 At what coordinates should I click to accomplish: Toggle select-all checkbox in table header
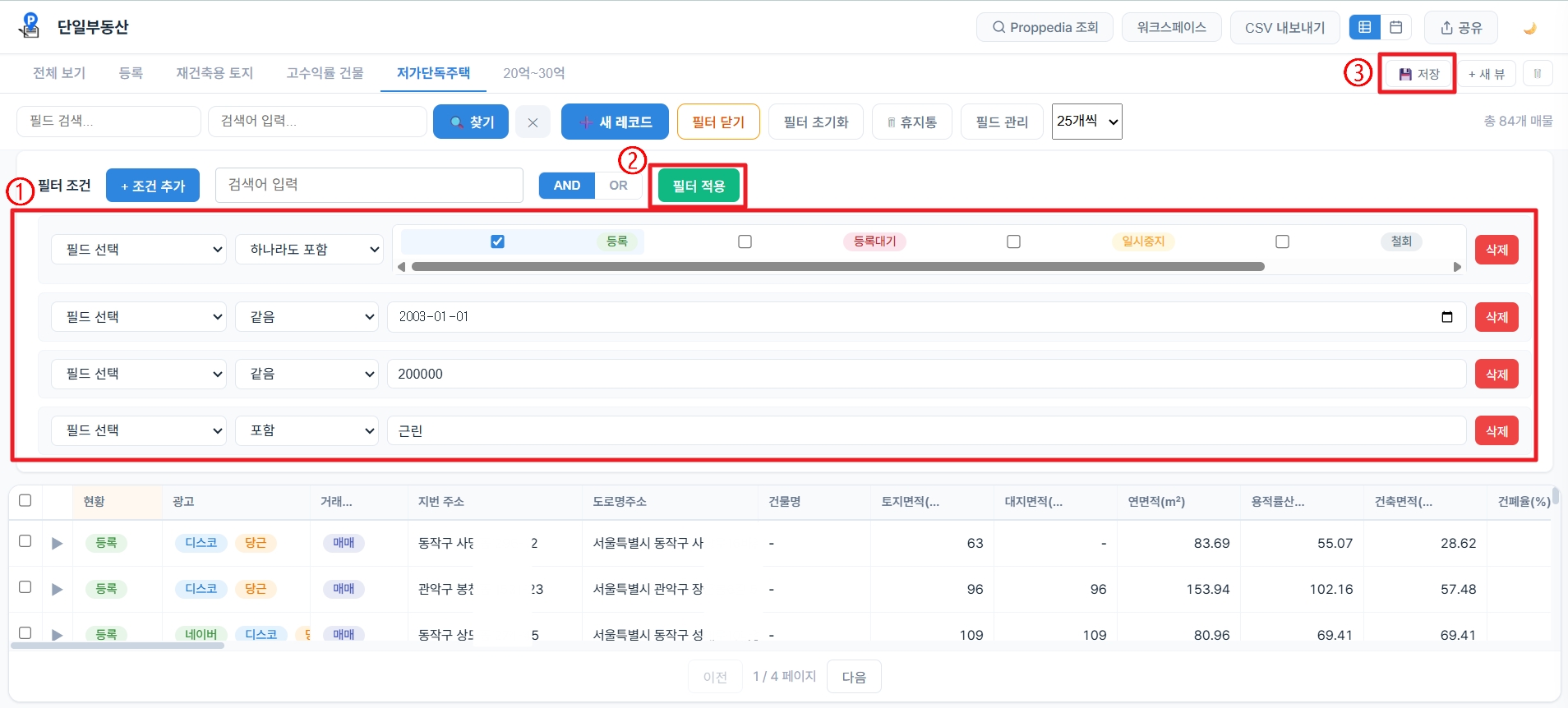click(25, 501)
